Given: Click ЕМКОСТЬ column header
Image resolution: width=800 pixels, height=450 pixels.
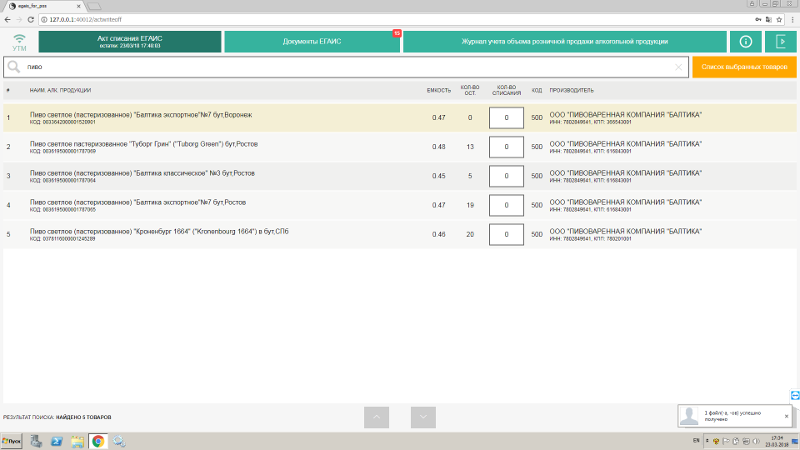Looking at the screenshot, I should pyautogui.click(x=439, y=90).
